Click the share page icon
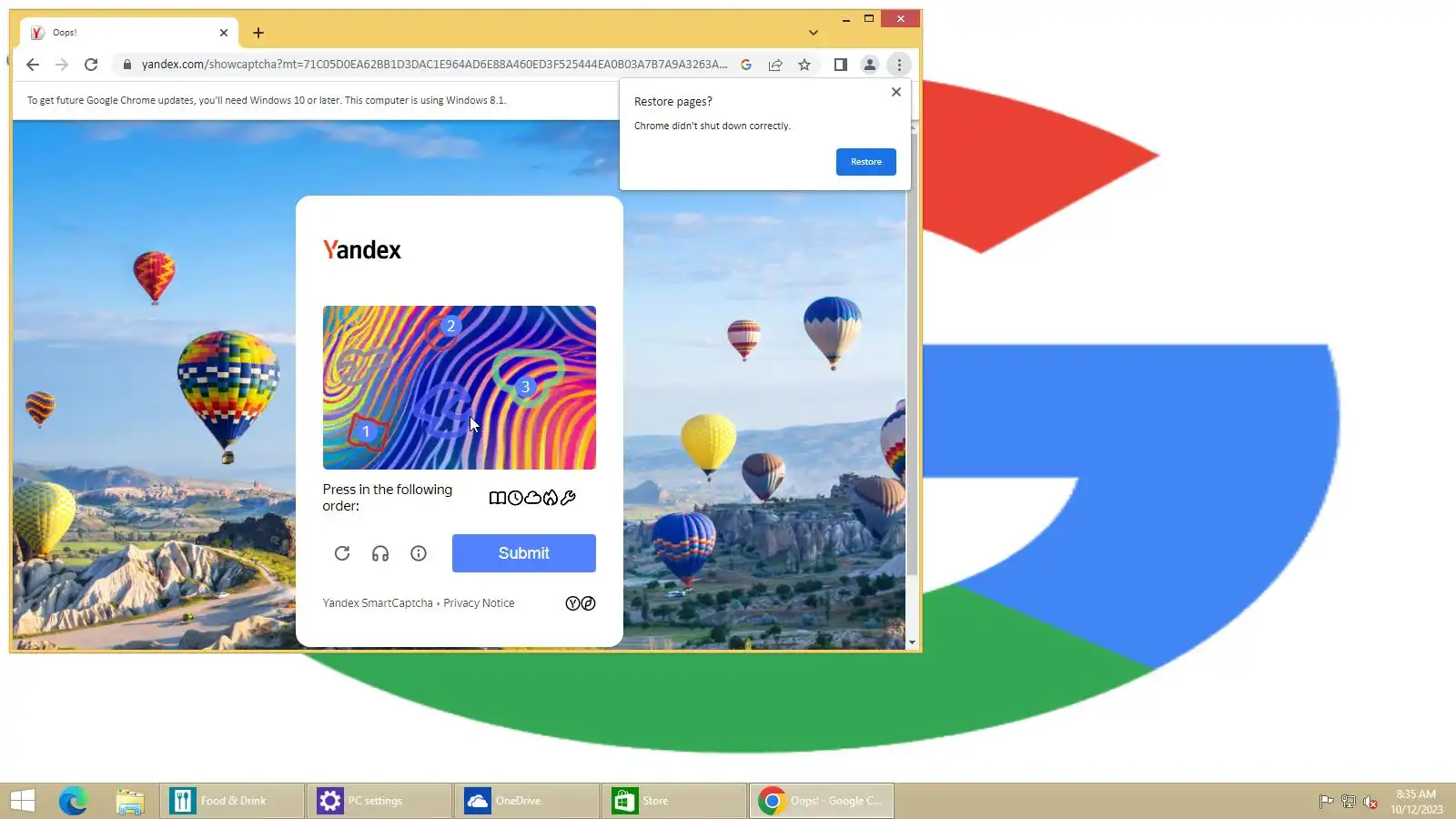Viewport: 1456px width, 819px height. click(775, 65)
